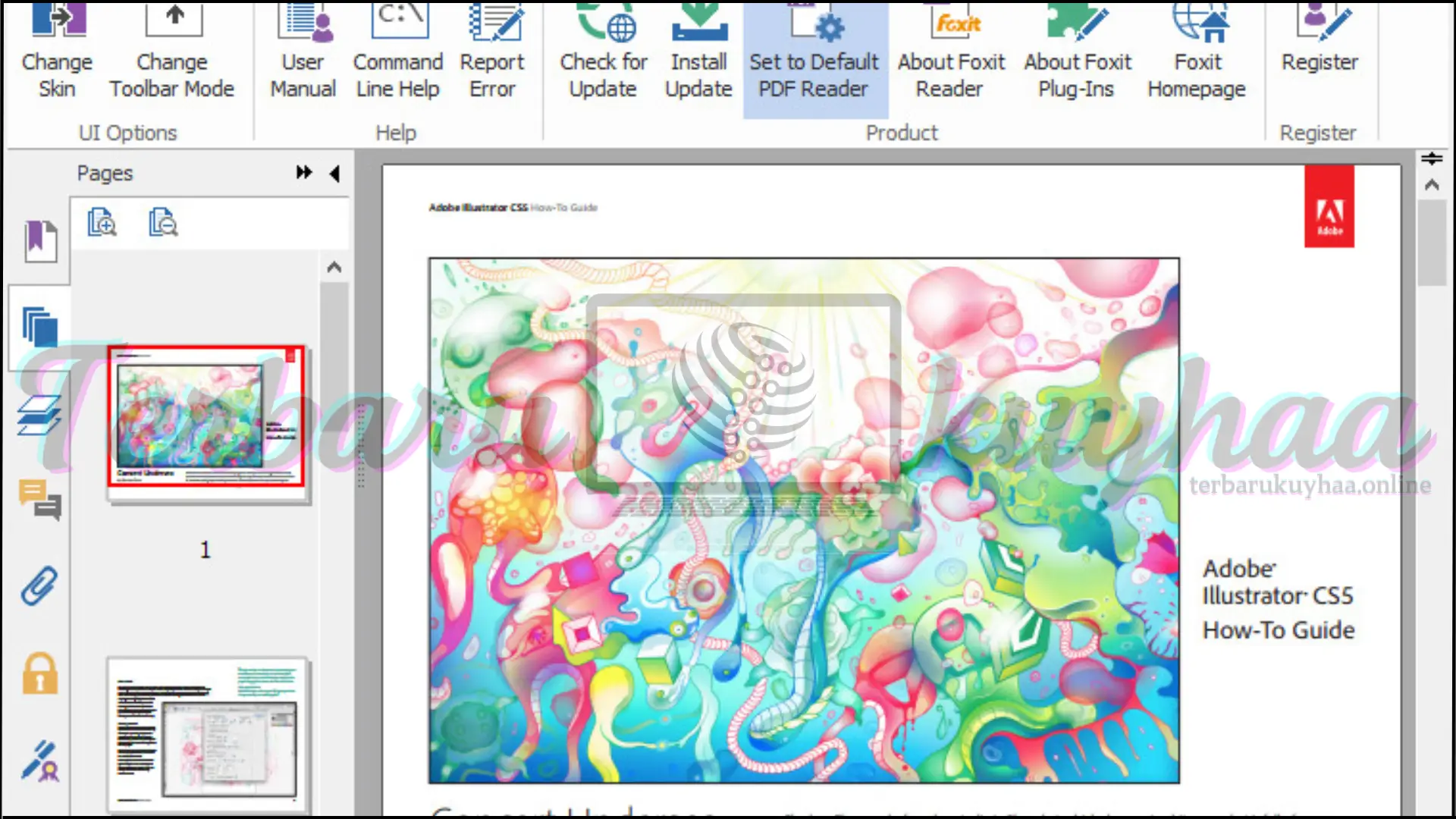Select the Pages panel sidebar icon

tap(40, 328)
